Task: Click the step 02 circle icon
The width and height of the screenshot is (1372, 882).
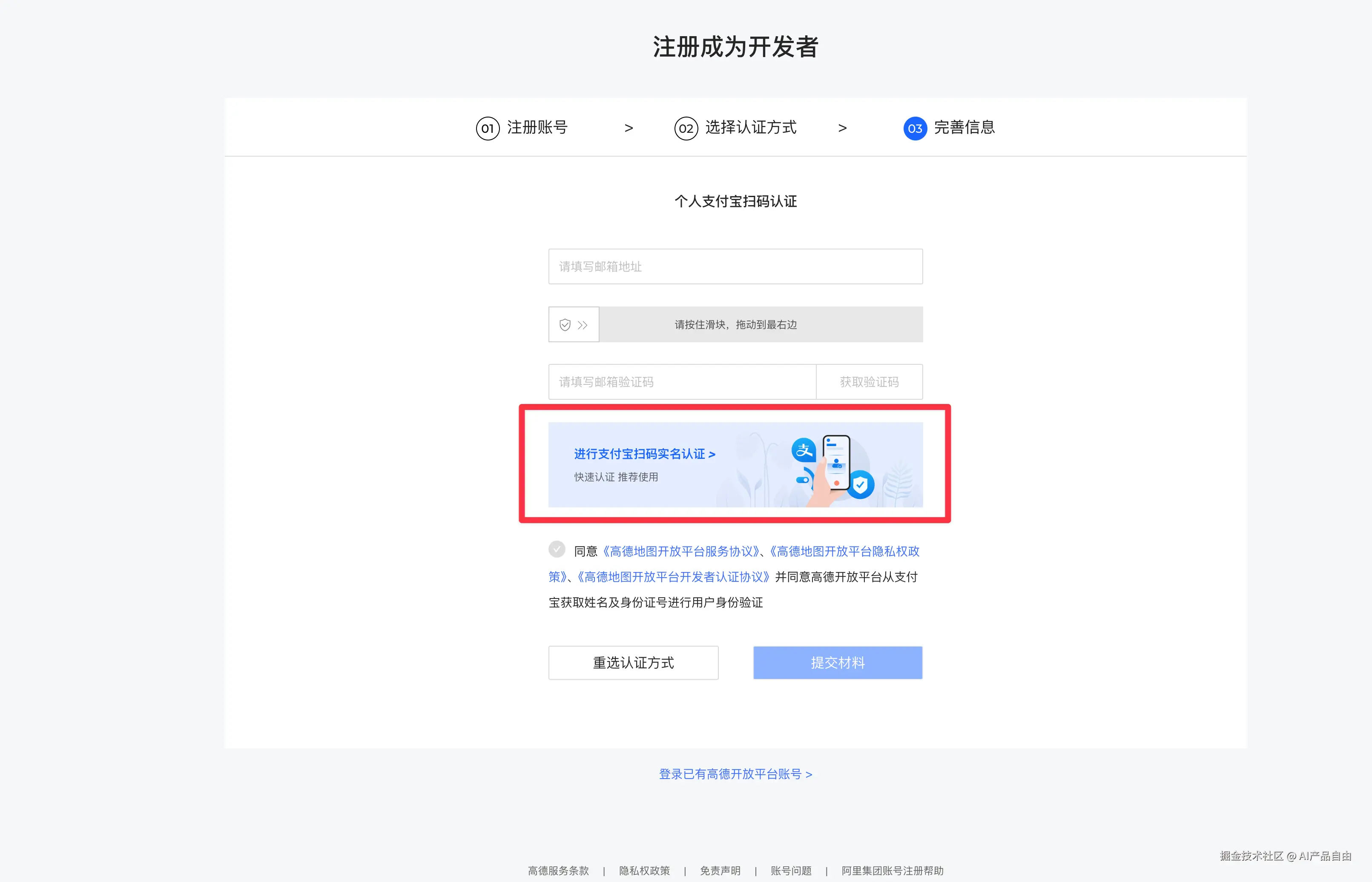Action: (686, 128)
